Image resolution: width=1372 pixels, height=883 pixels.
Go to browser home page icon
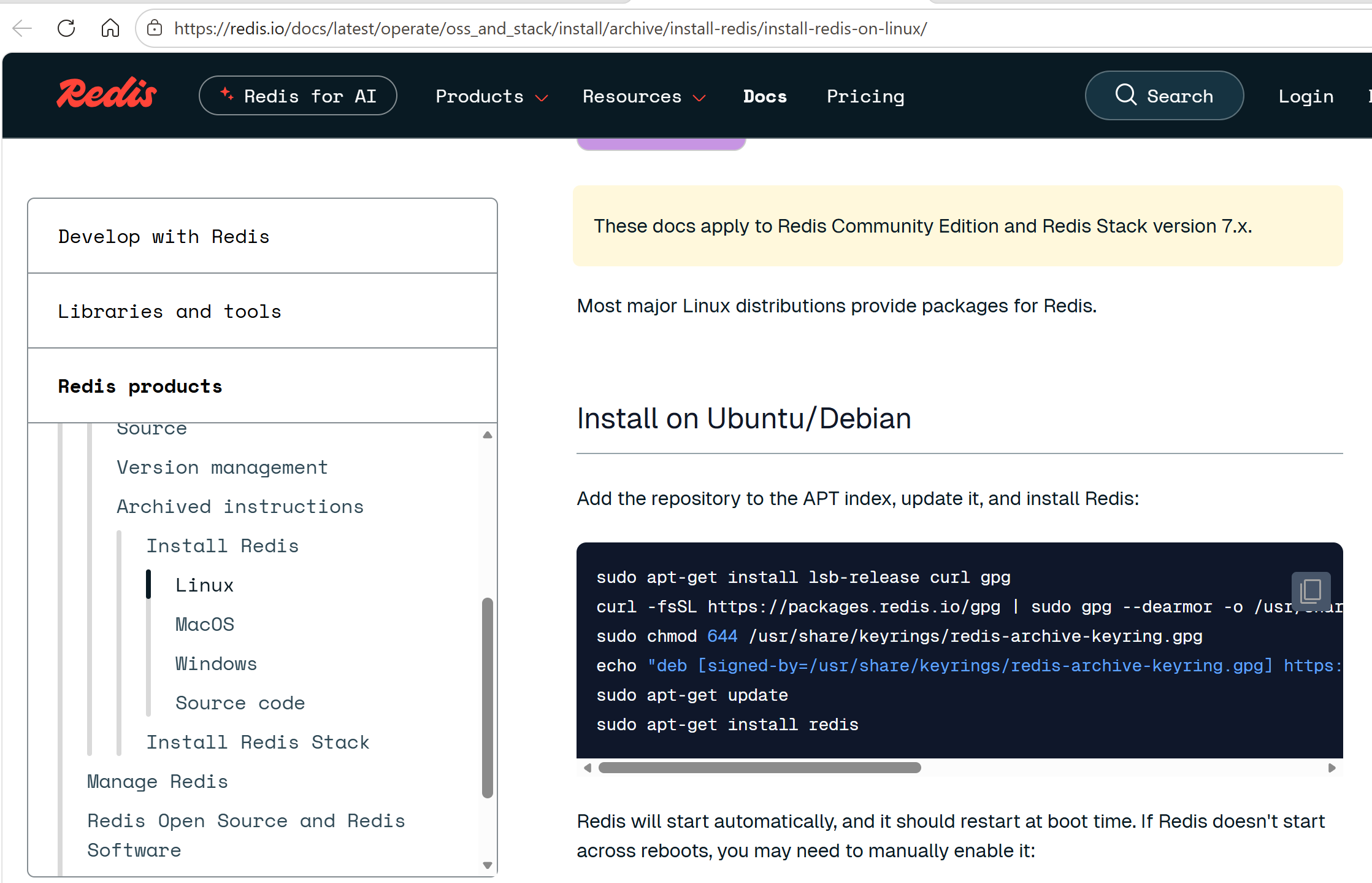110,28
